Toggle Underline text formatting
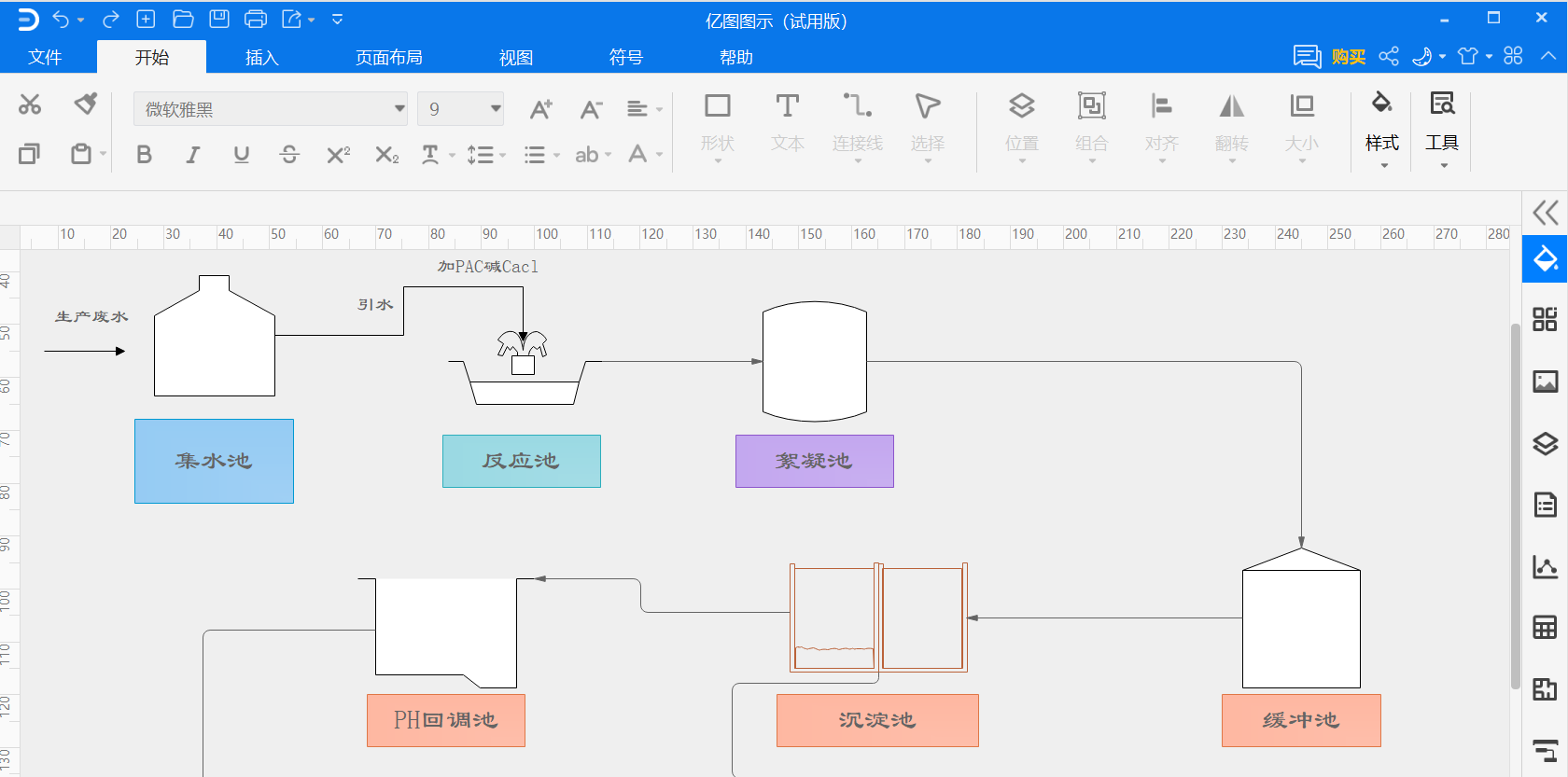Viewport: 1568px width, 777px height. pos(241,155)
